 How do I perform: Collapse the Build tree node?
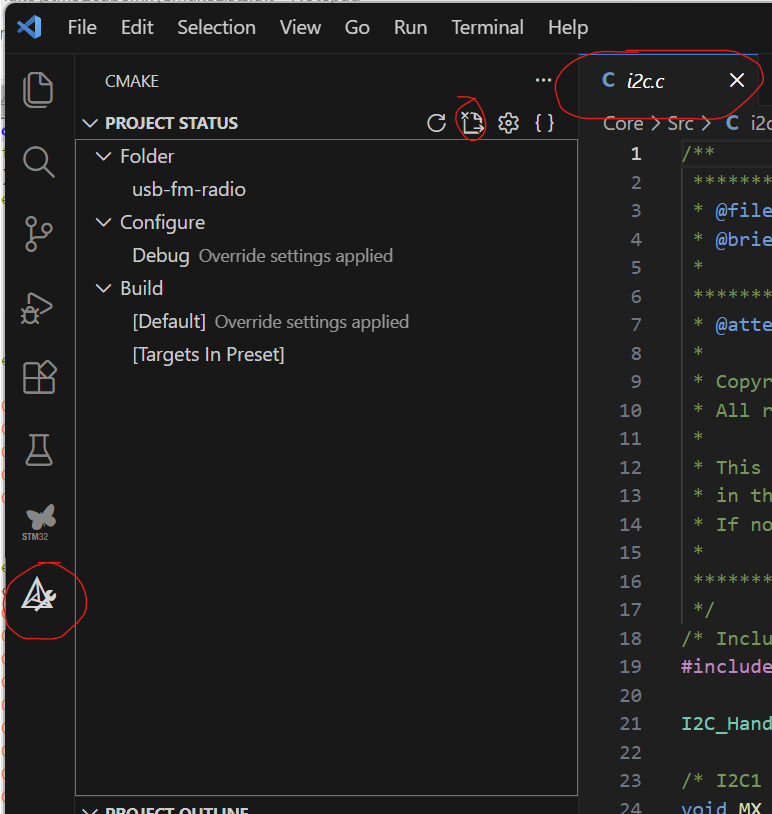tap(102, 289)
